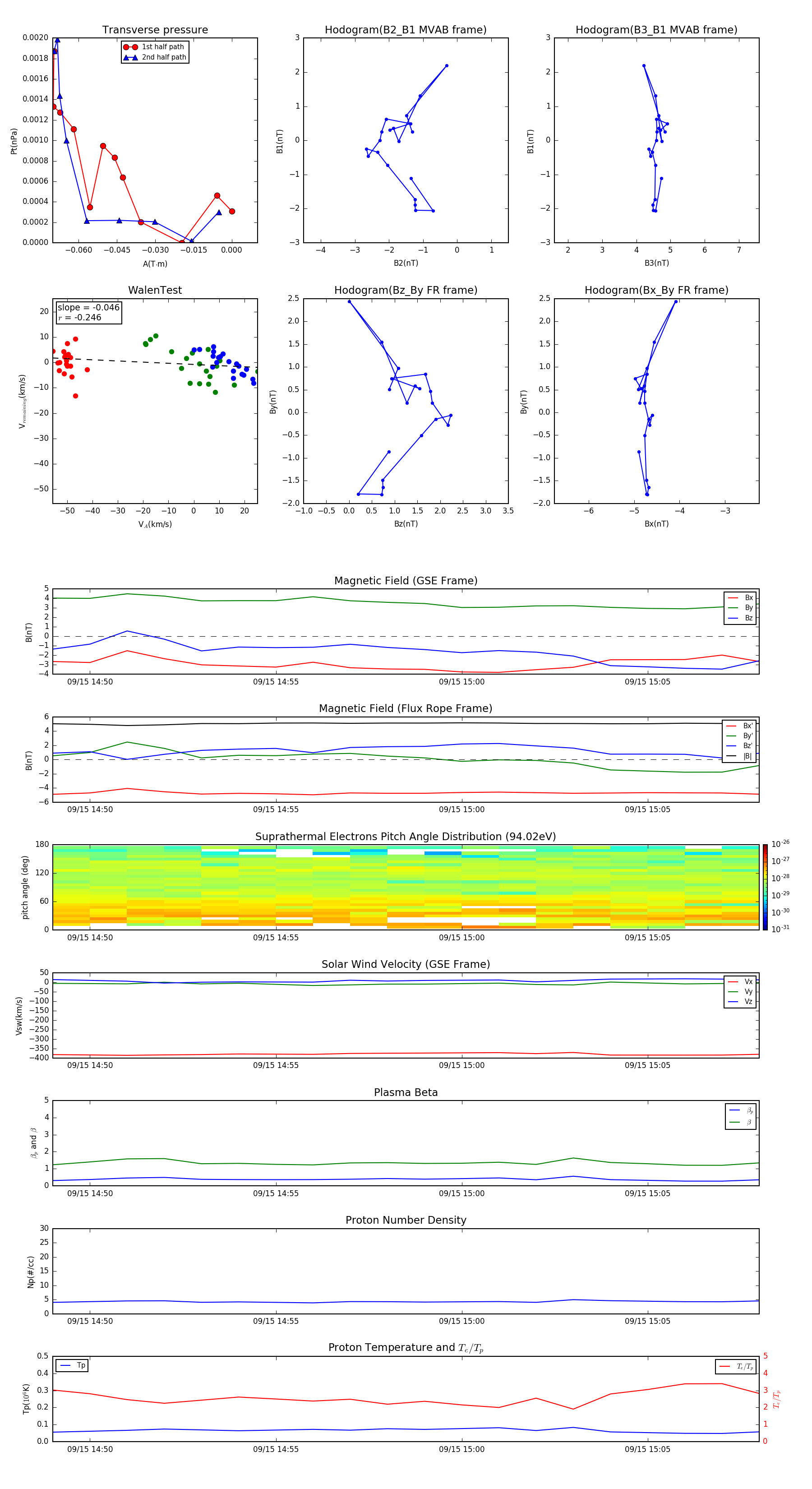Click 'Bz(nT)' x-axis label

click(406, 524)
